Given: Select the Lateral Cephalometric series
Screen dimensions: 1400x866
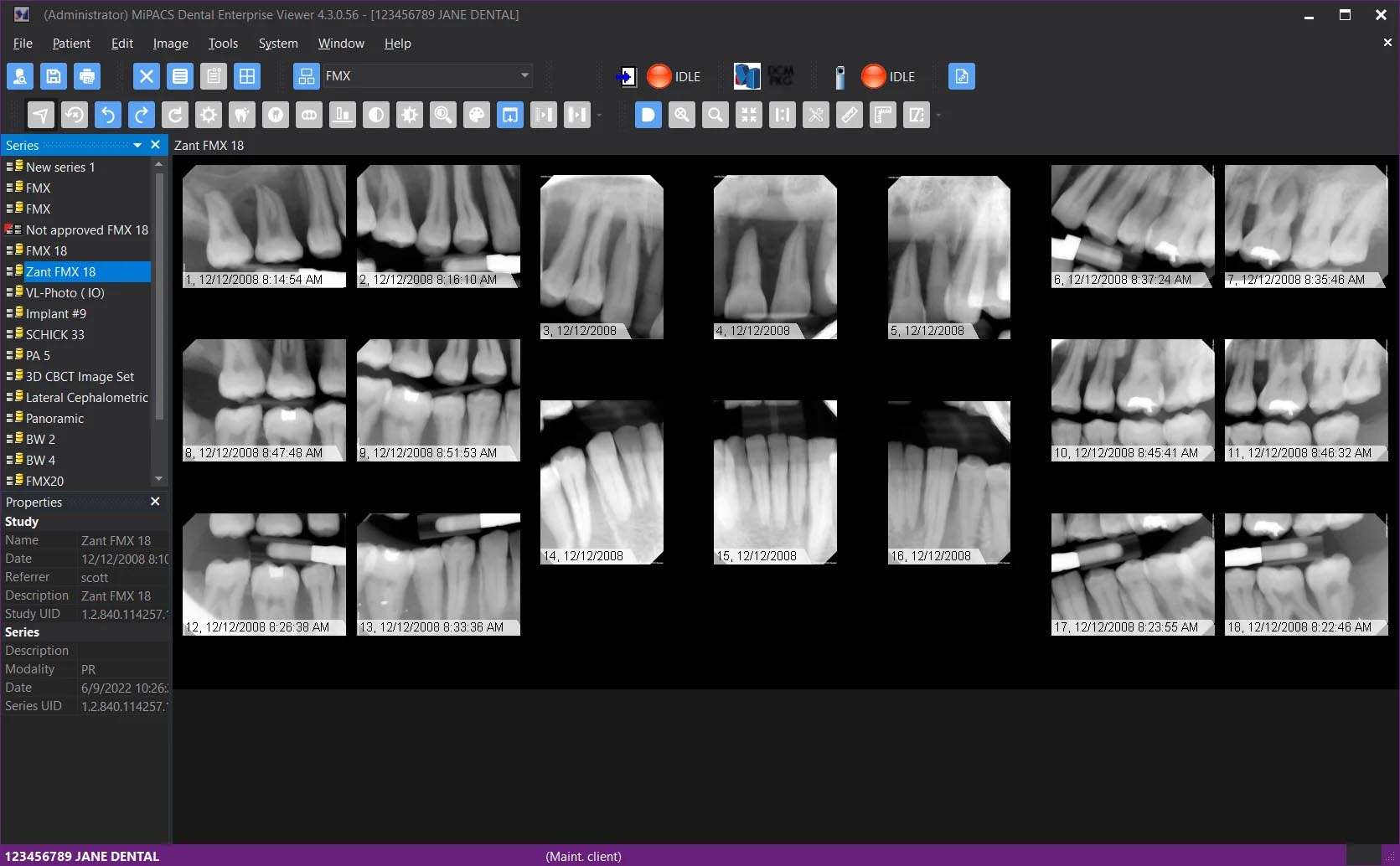Looking at the screenshot, I should 86,398.
